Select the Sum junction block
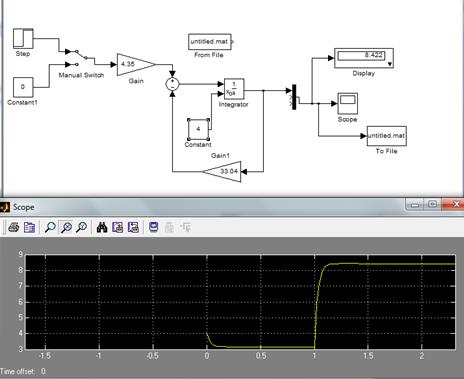Screen dimensions: 464x379 coord(172,84)
